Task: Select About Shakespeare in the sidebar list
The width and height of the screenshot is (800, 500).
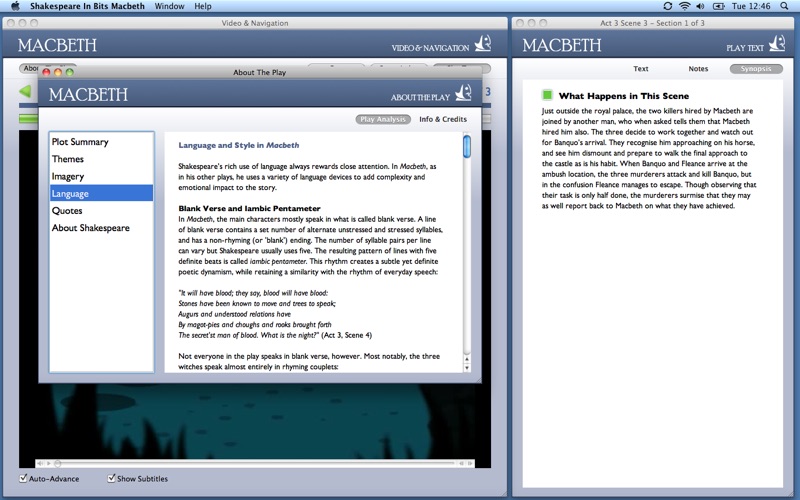Action: 102,228
